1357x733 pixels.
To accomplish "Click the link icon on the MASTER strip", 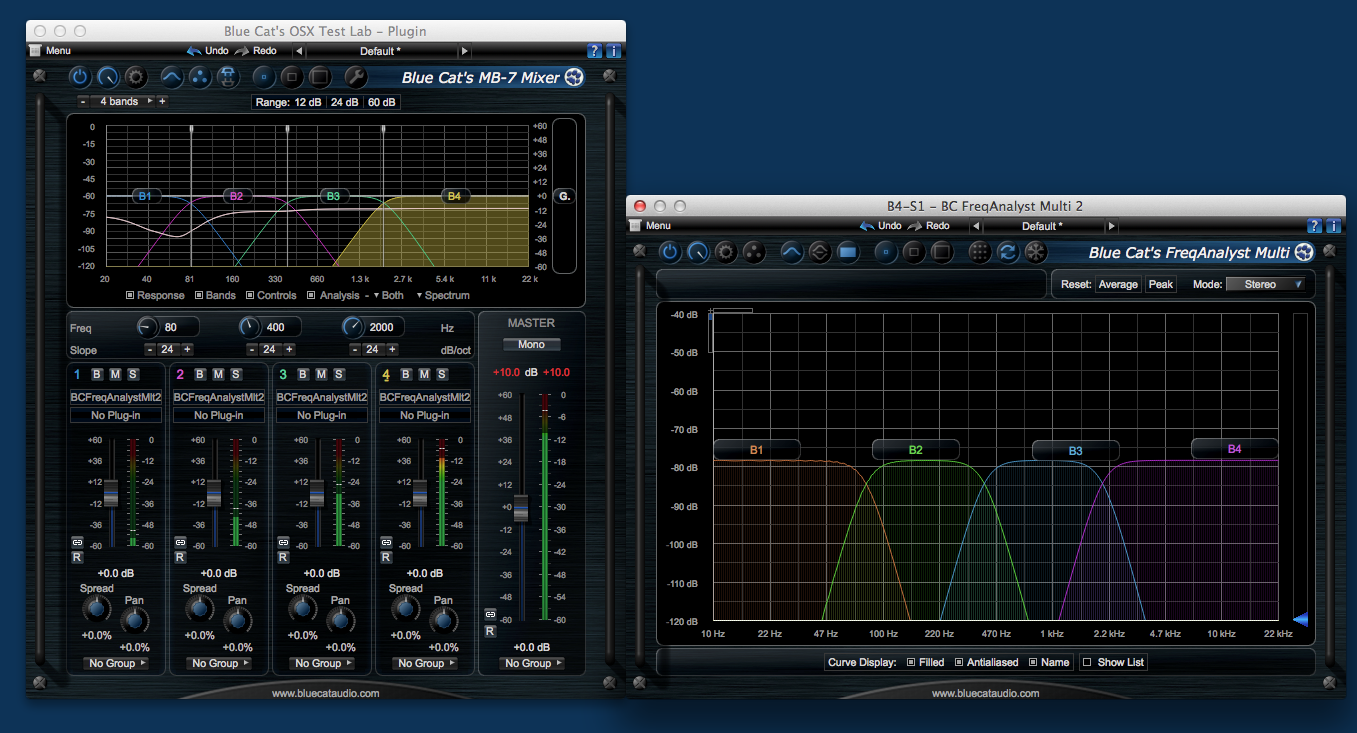I will [490, 615].
